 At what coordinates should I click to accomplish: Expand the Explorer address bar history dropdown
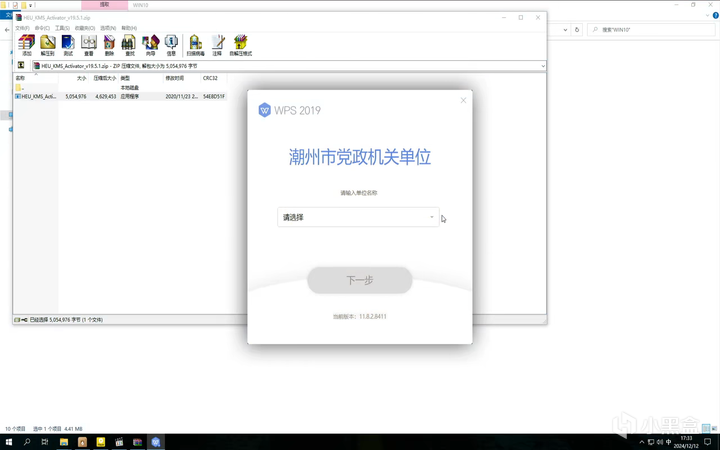point(565,30)
